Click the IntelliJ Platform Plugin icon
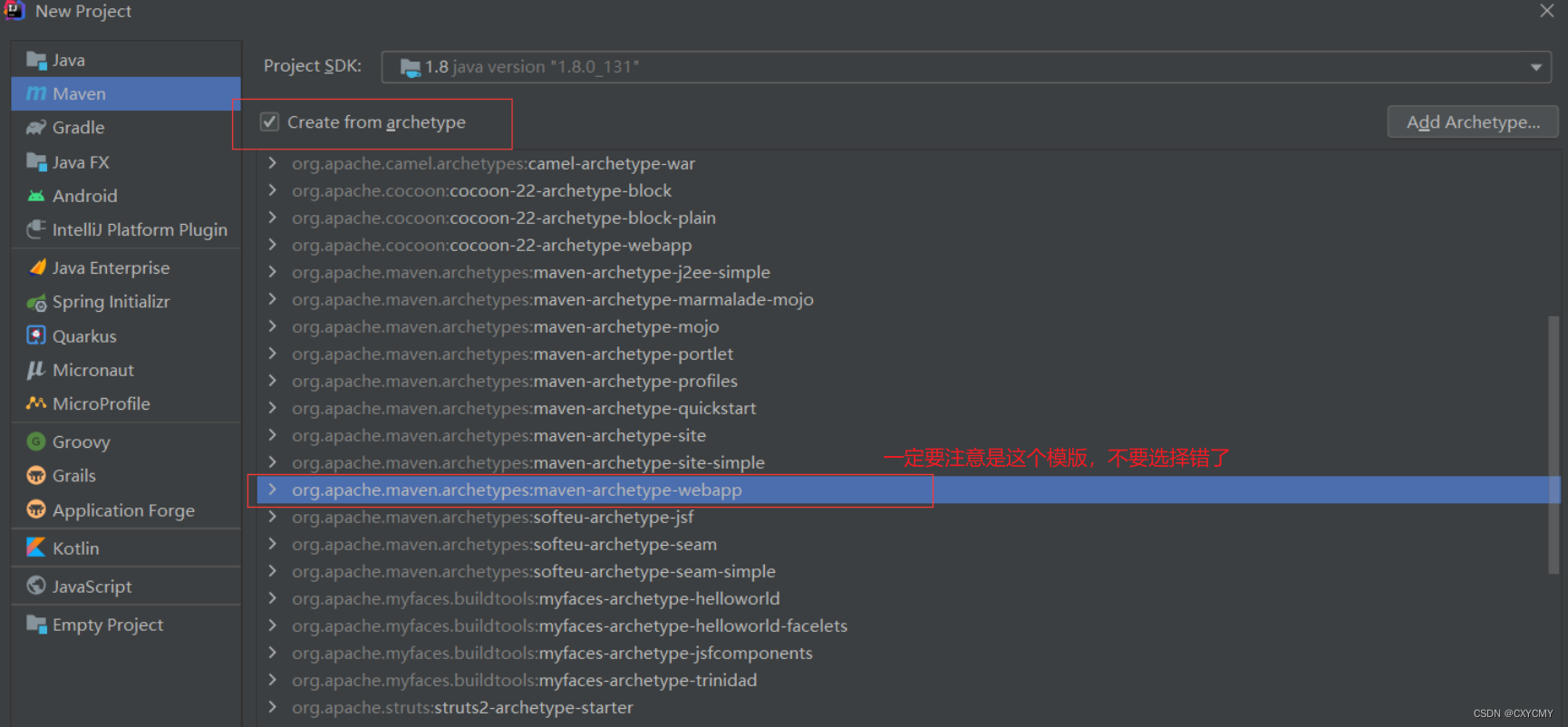1568x727 pixels. pos(36,230)
